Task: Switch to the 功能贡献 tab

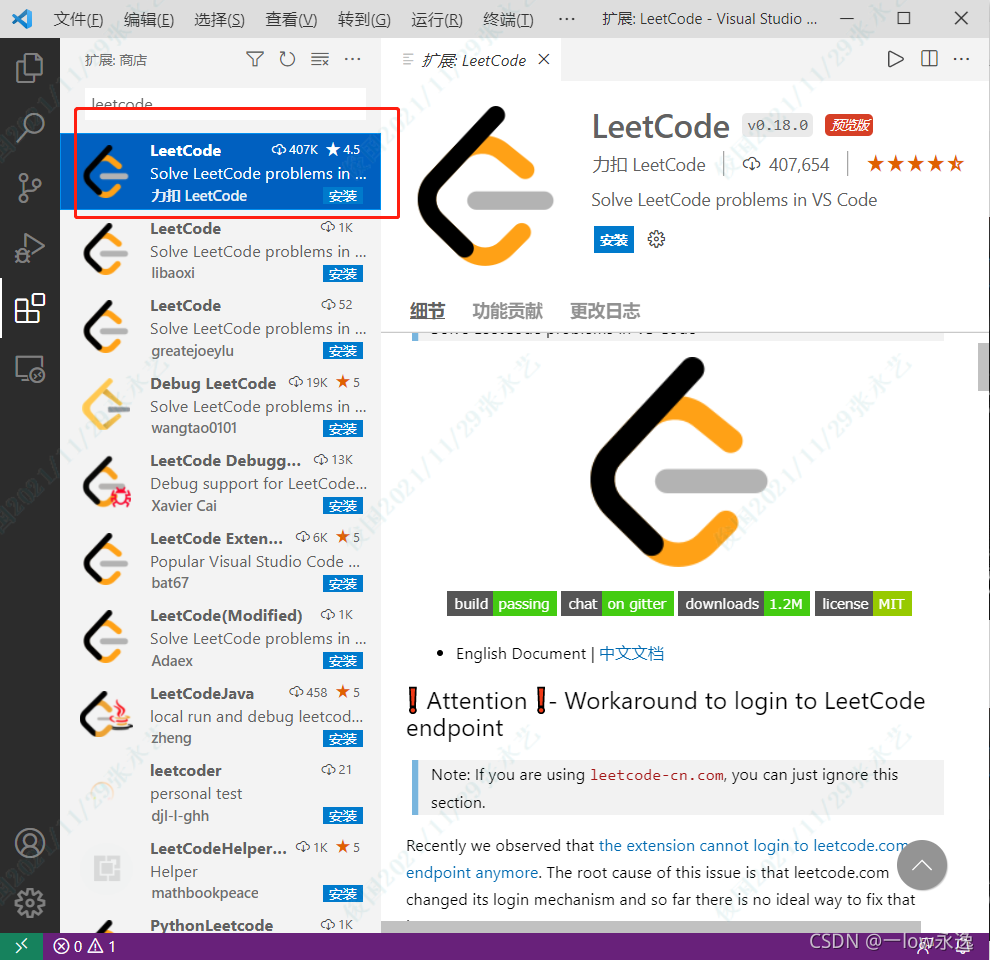Action: click(x=508, y=311)
